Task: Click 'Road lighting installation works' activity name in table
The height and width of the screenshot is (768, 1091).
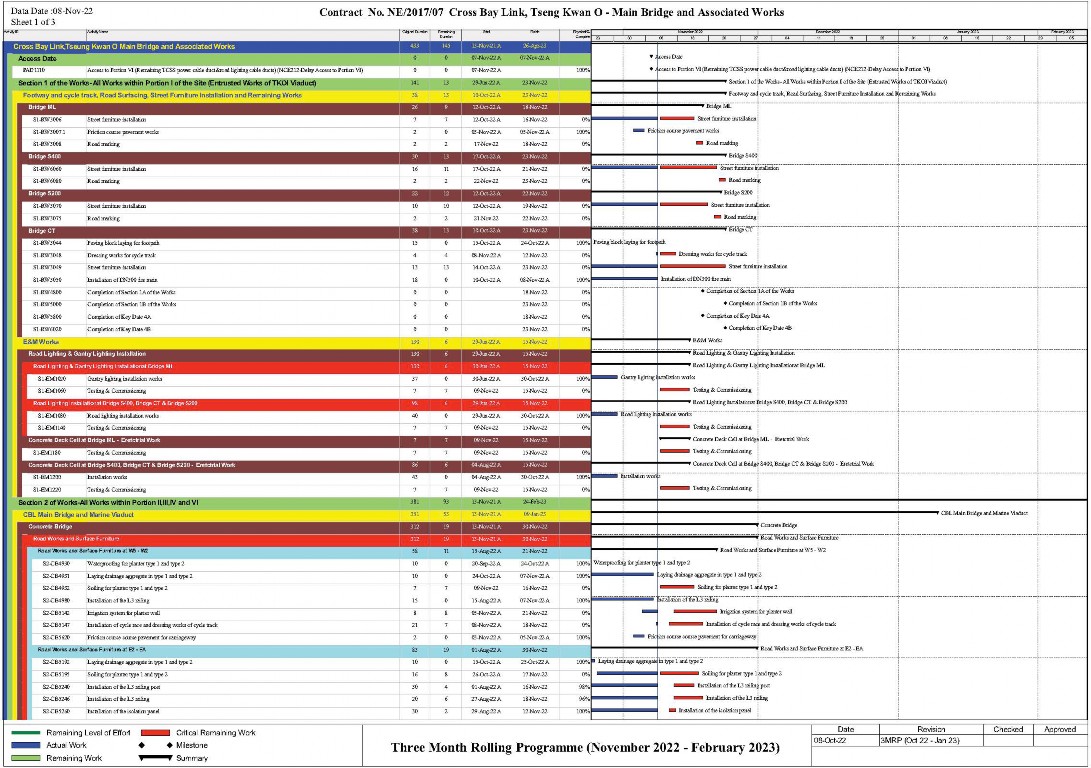Action: (x=122, y=416)
